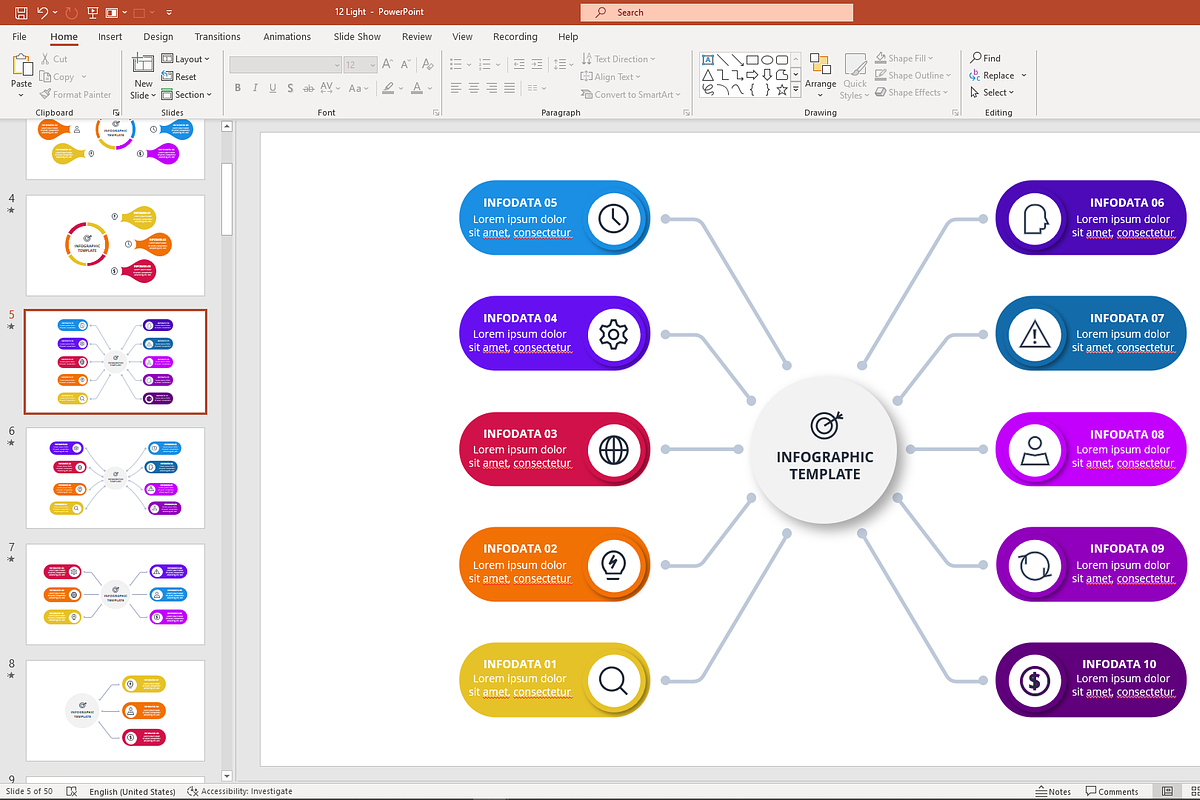Start slideshow from beginning icon in title bar

coord(93,13)
